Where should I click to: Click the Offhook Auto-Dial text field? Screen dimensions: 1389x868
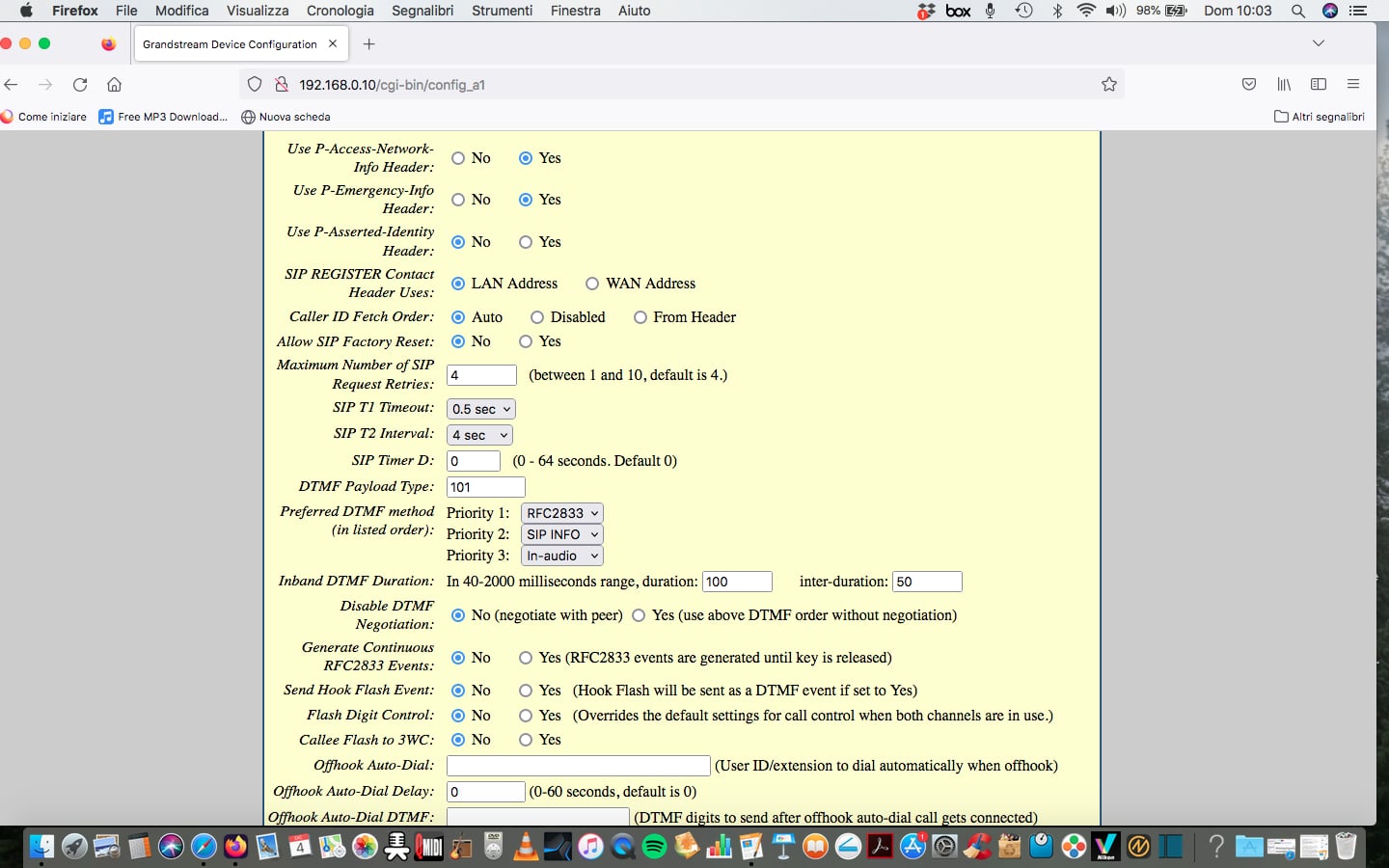(x=578, y=766)
